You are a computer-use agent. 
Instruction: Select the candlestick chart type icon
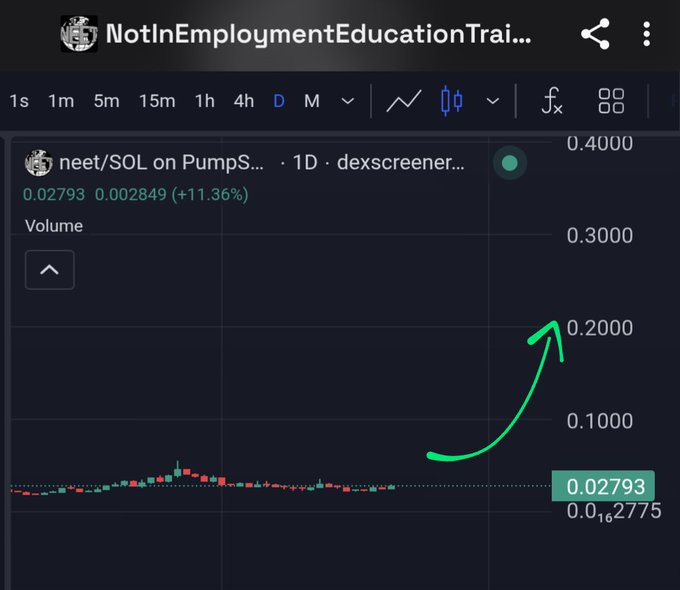(451, 101)
